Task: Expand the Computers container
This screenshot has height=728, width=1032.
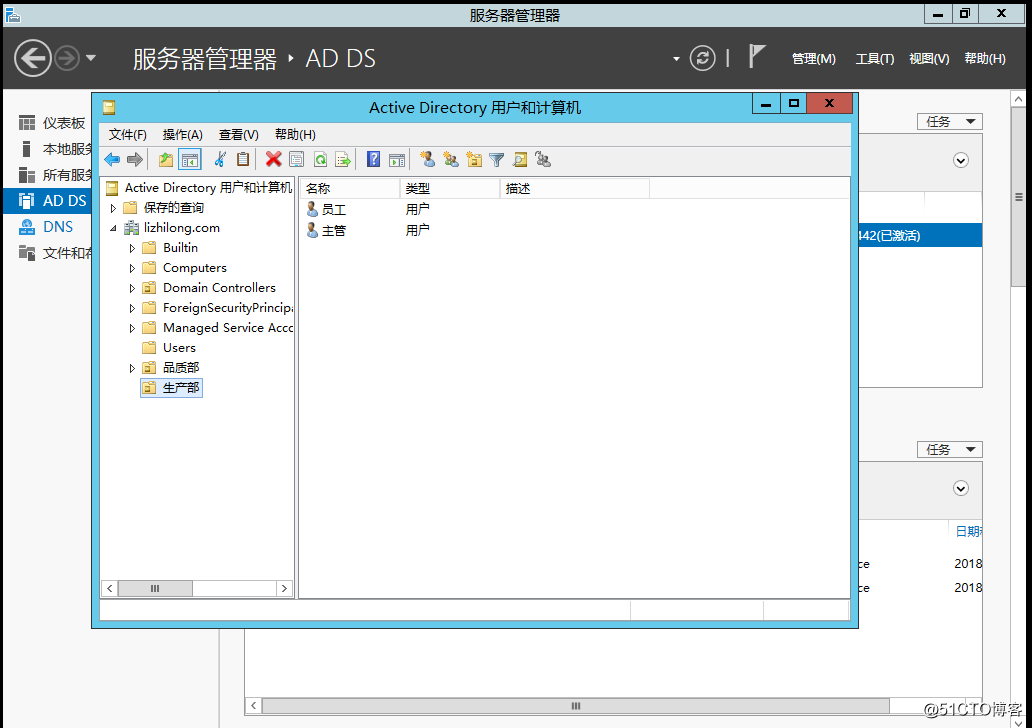Action: click(132, 268)
